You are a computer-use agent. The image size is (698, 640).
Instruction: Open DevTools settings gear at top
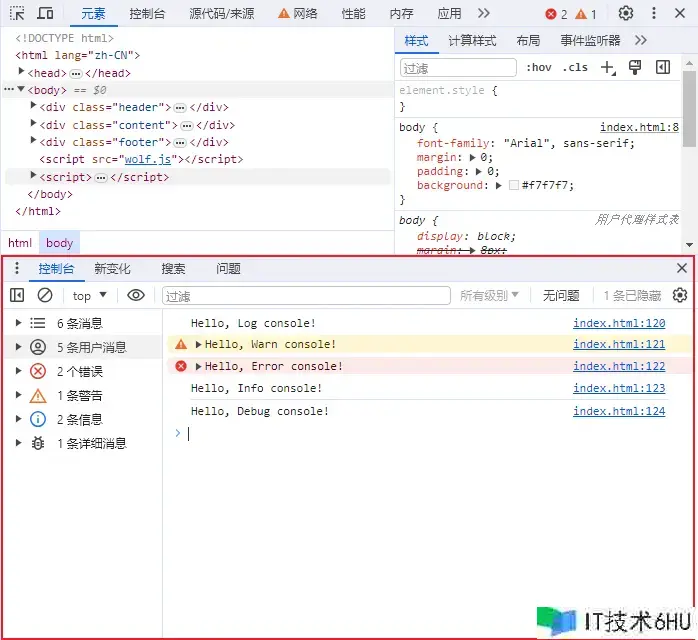pos(626,13)
